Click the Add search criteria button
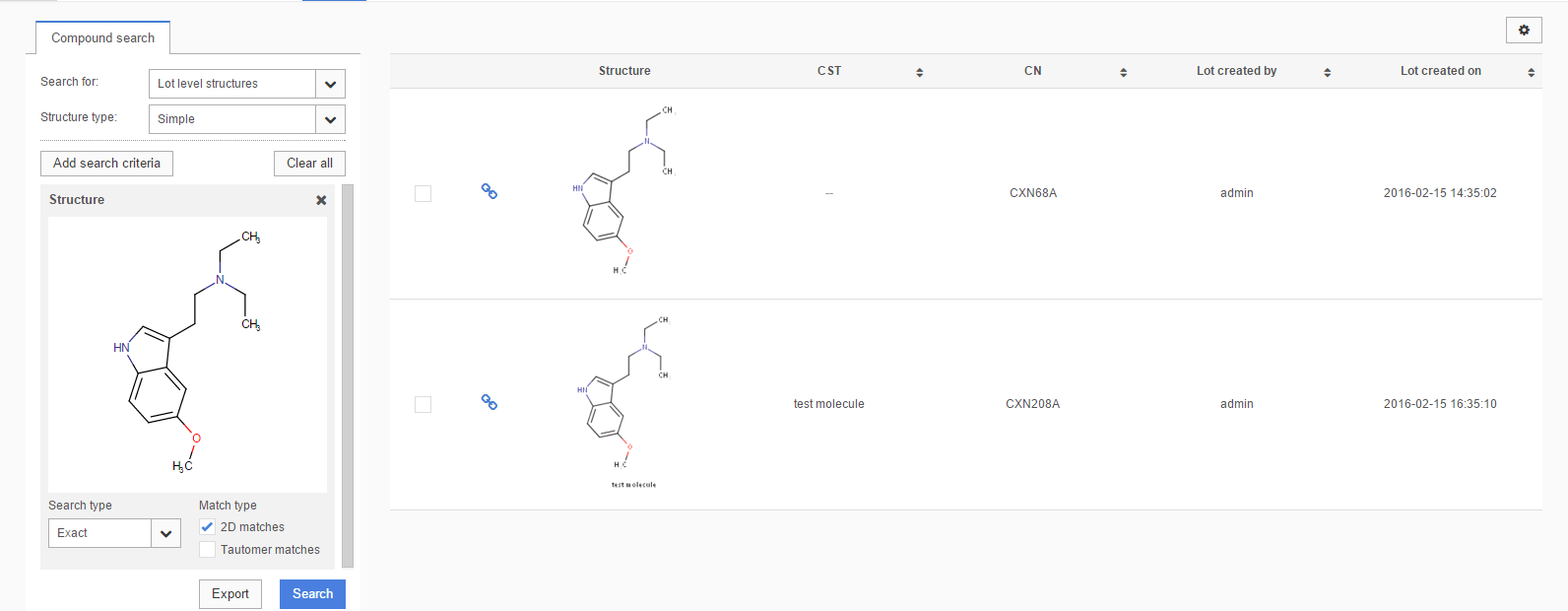The width and height of the screenshot is (1568, 611). click(x=106, y=164)
